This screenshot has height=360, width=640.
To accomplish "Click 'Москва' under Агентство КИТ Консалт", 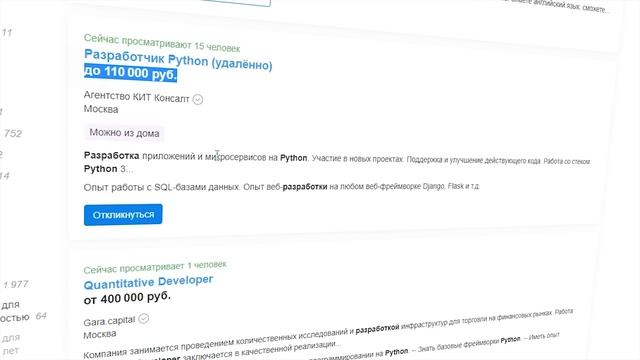I will tap(101, 109).
